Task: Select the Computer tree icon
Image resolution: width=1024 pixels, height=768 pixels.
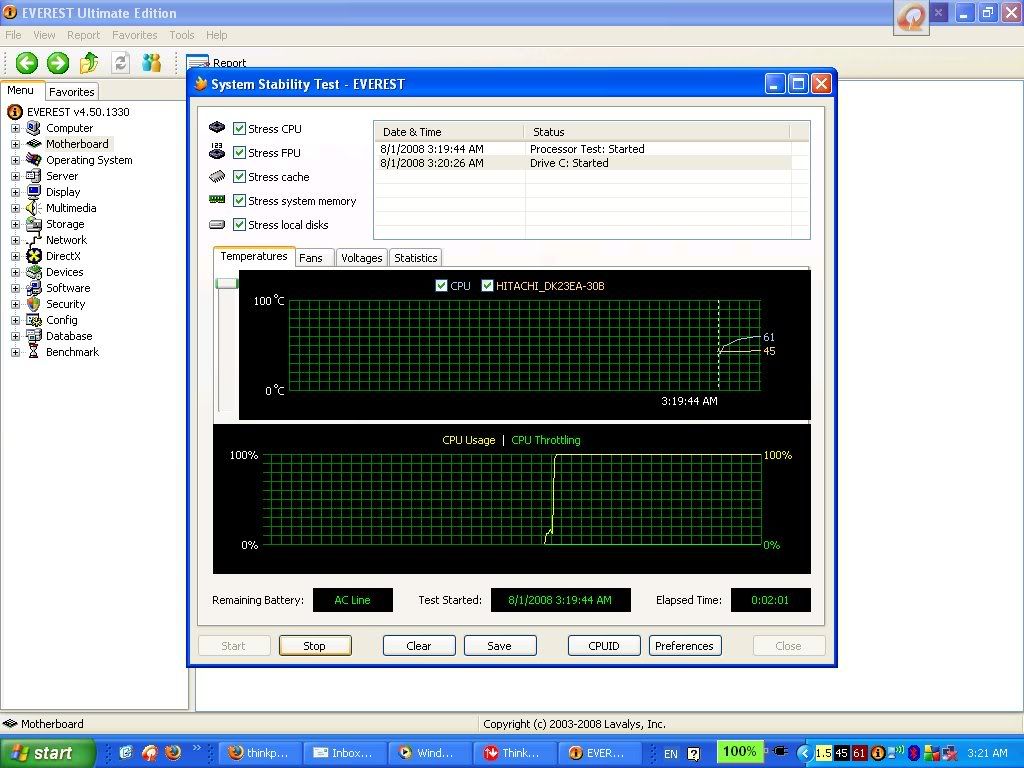Action: coord(34,128)
